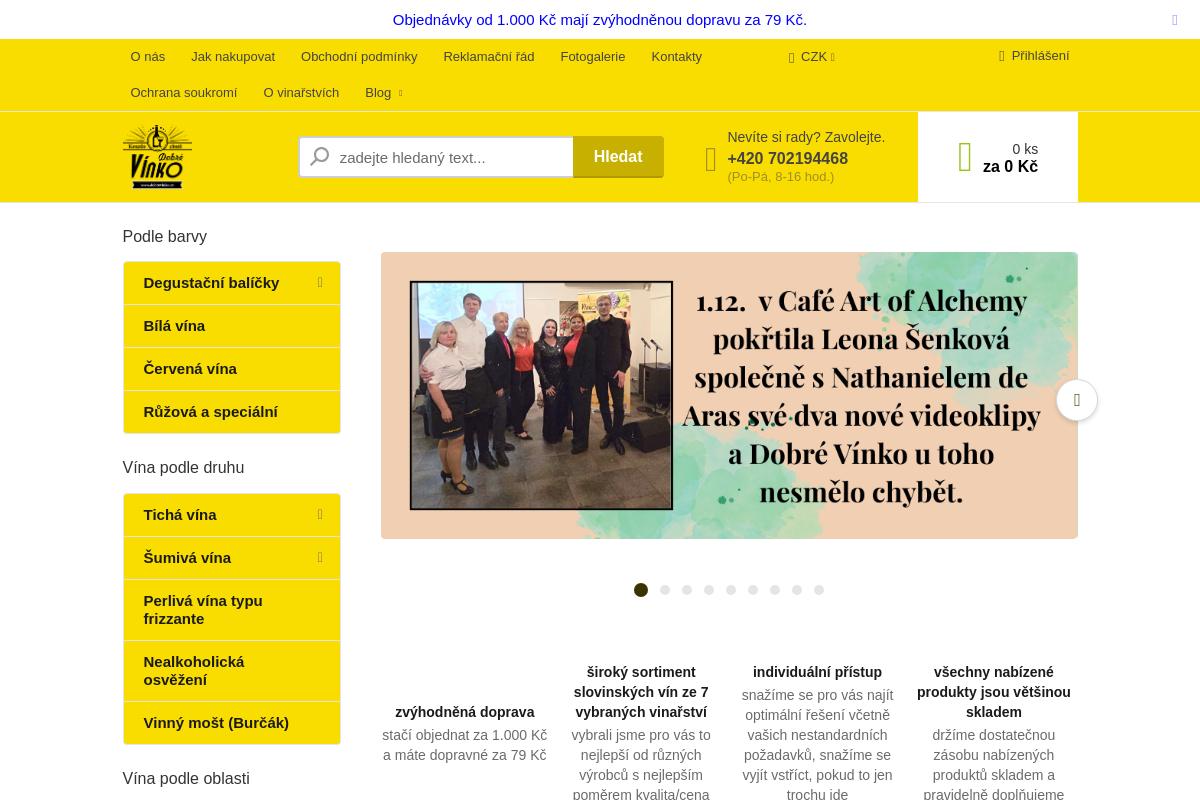Open the CZK currency dropdown

pyautogui.click(x=812, y=57)
